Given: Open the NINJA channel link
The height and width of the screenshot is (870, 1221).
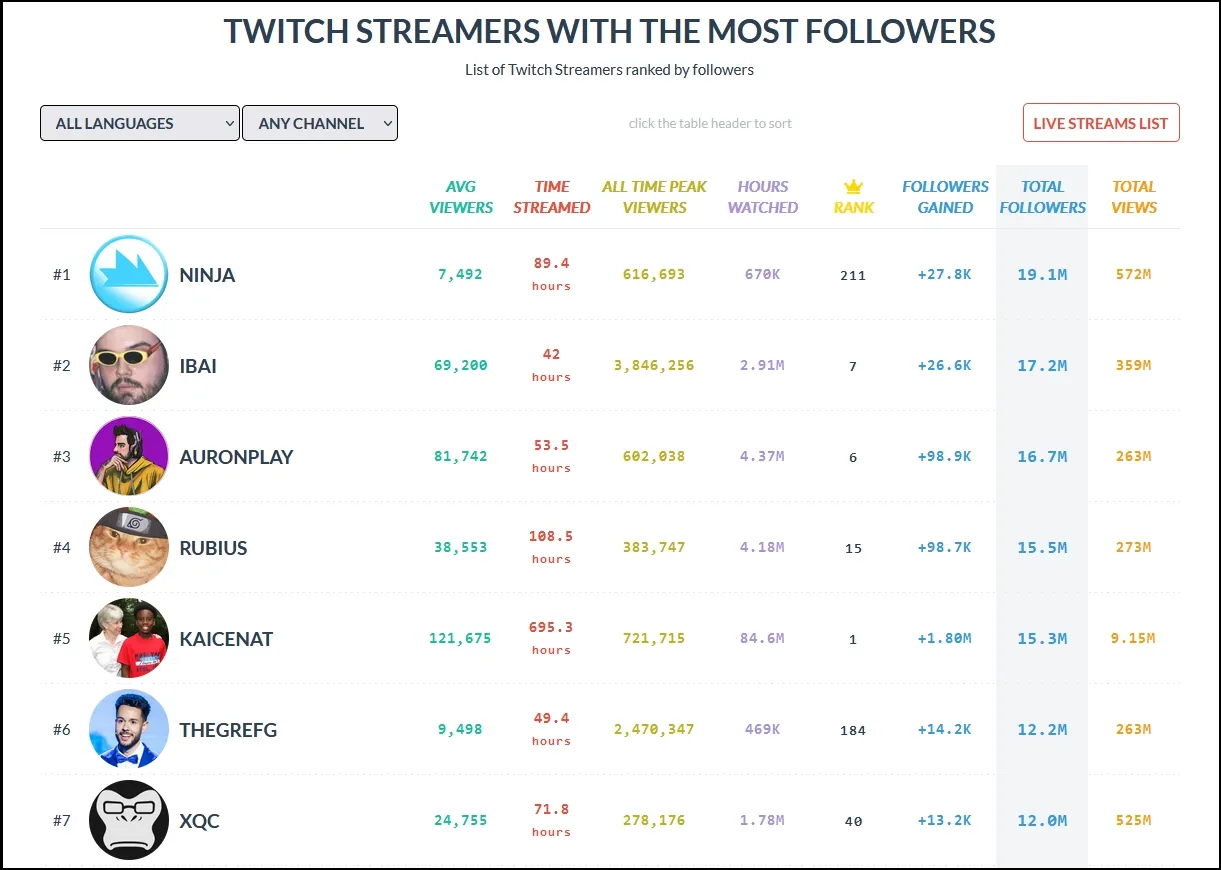Looking at the screenshot, I should 207,275.
